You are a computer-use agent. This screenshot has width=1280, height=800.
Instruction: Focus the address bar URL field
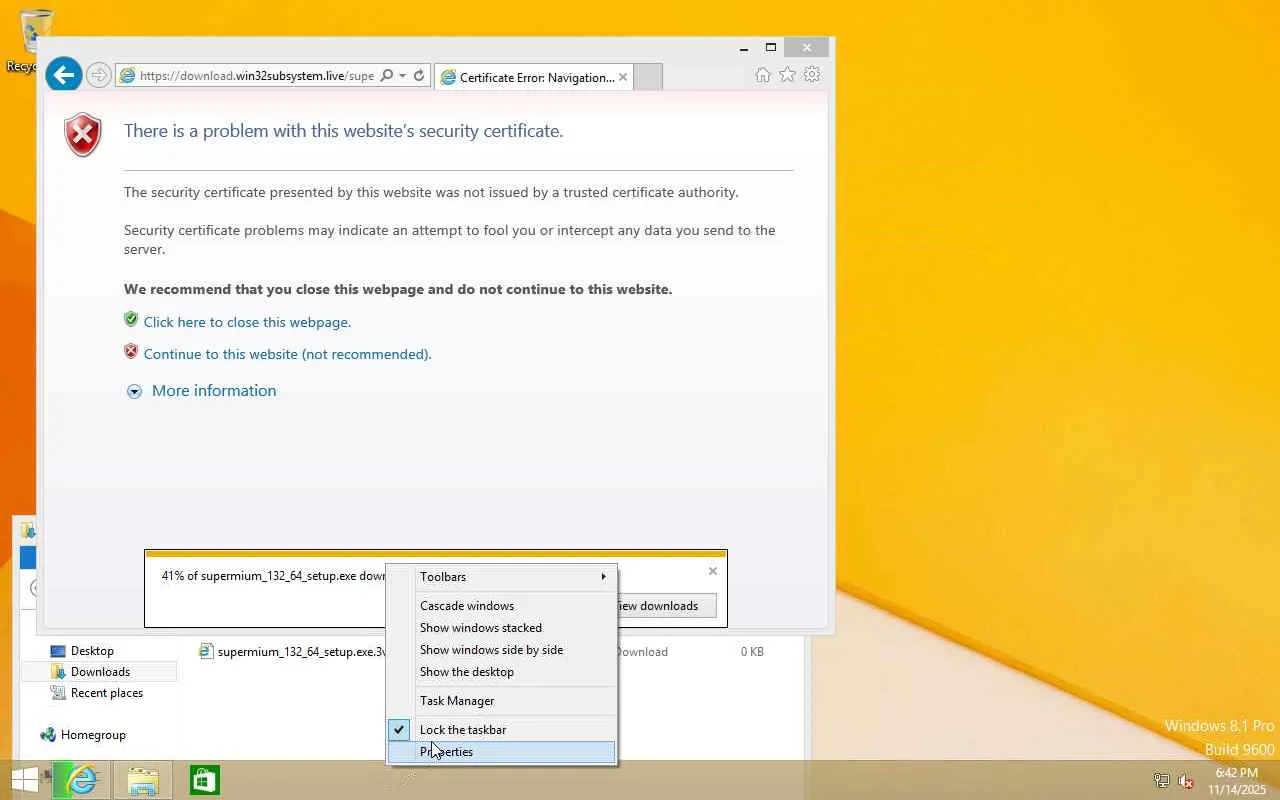pos(256,76)
